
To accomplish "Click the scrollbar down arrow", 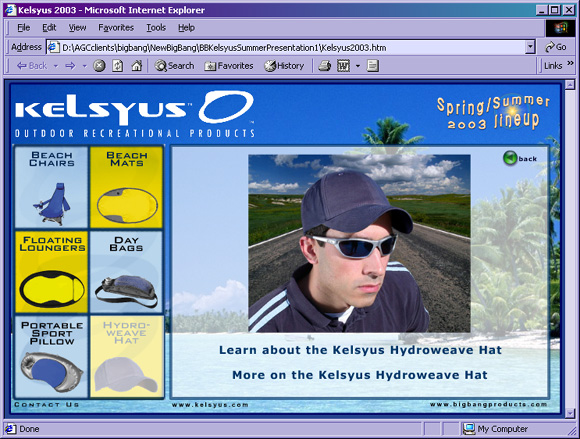I will point(570,412).
